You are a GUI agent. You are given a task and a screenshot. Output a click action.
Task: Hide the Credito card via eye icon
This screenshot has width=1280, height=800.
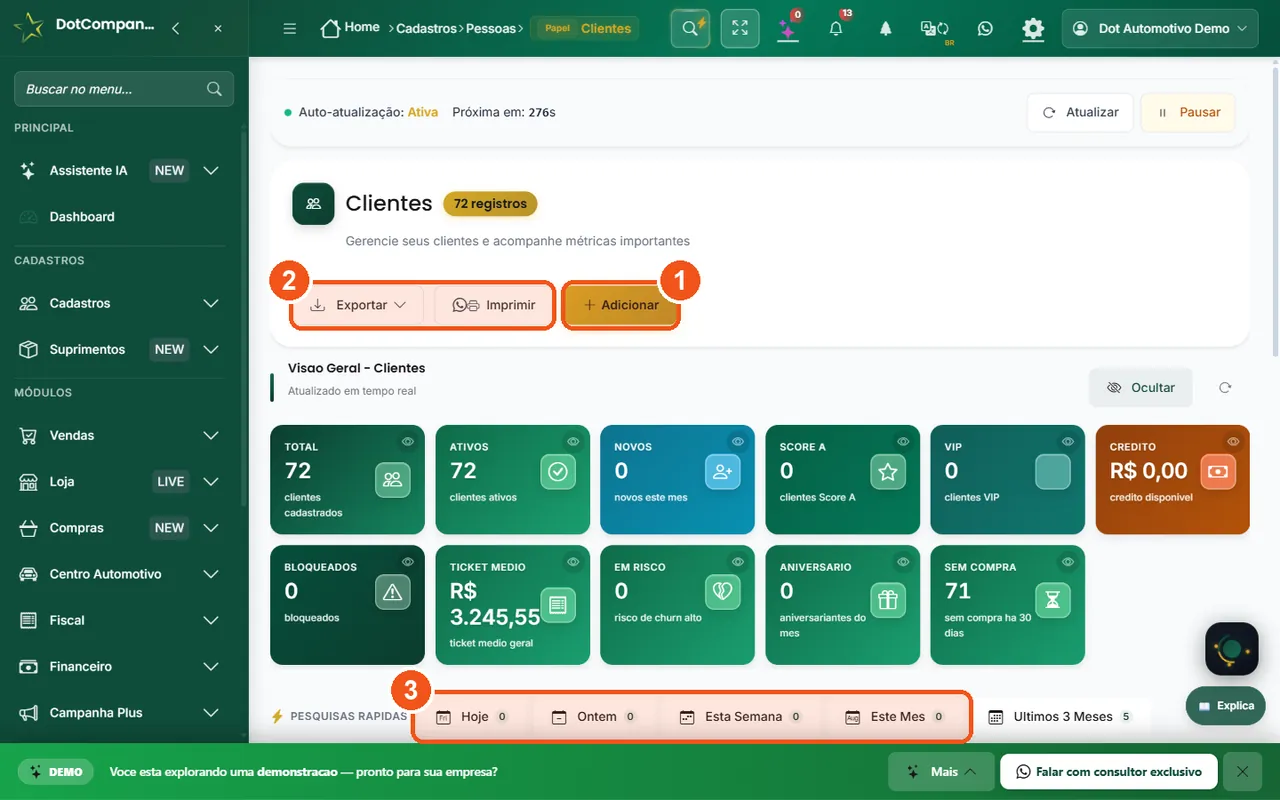1233,441
